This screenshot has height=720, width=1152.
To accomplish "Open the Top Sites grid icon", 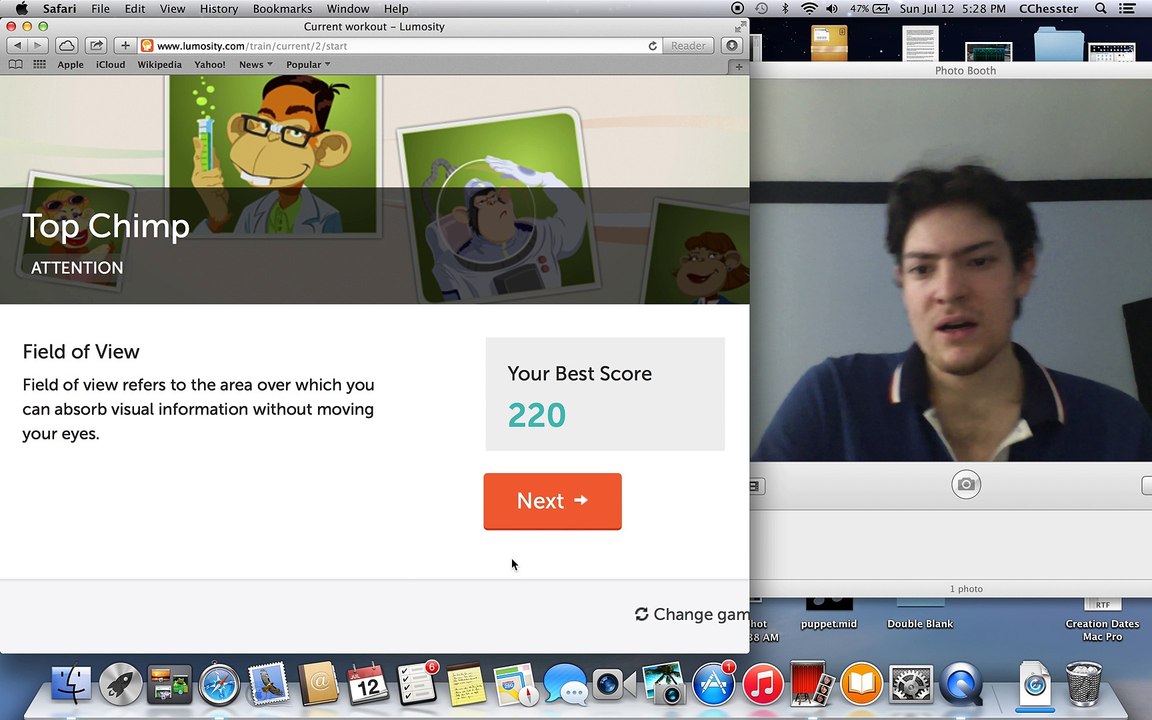I will tap(40, 65).
